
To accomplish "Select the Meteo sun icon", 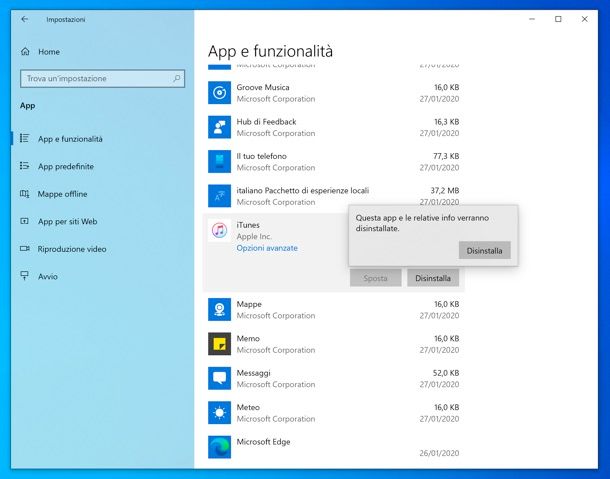I will point(219,412).
